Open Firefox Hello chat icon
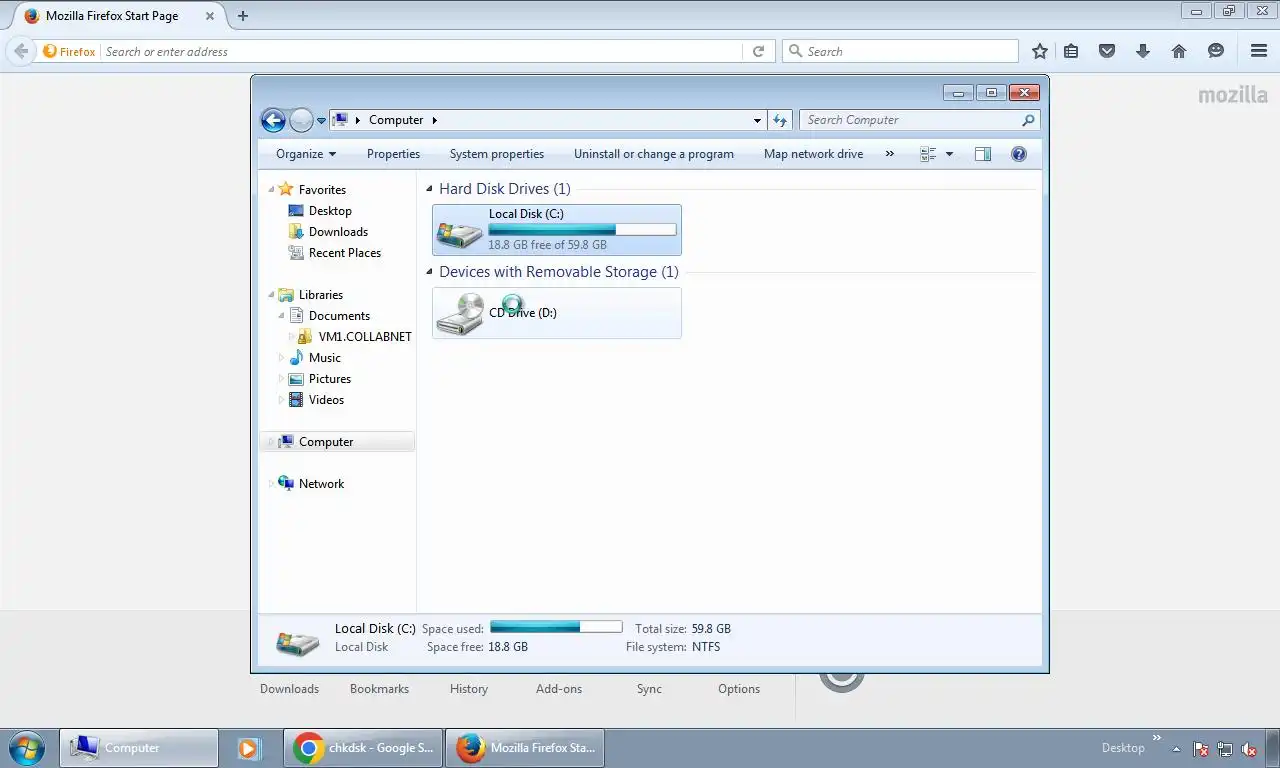1280x768 pixels. [x=1216, y=51]
